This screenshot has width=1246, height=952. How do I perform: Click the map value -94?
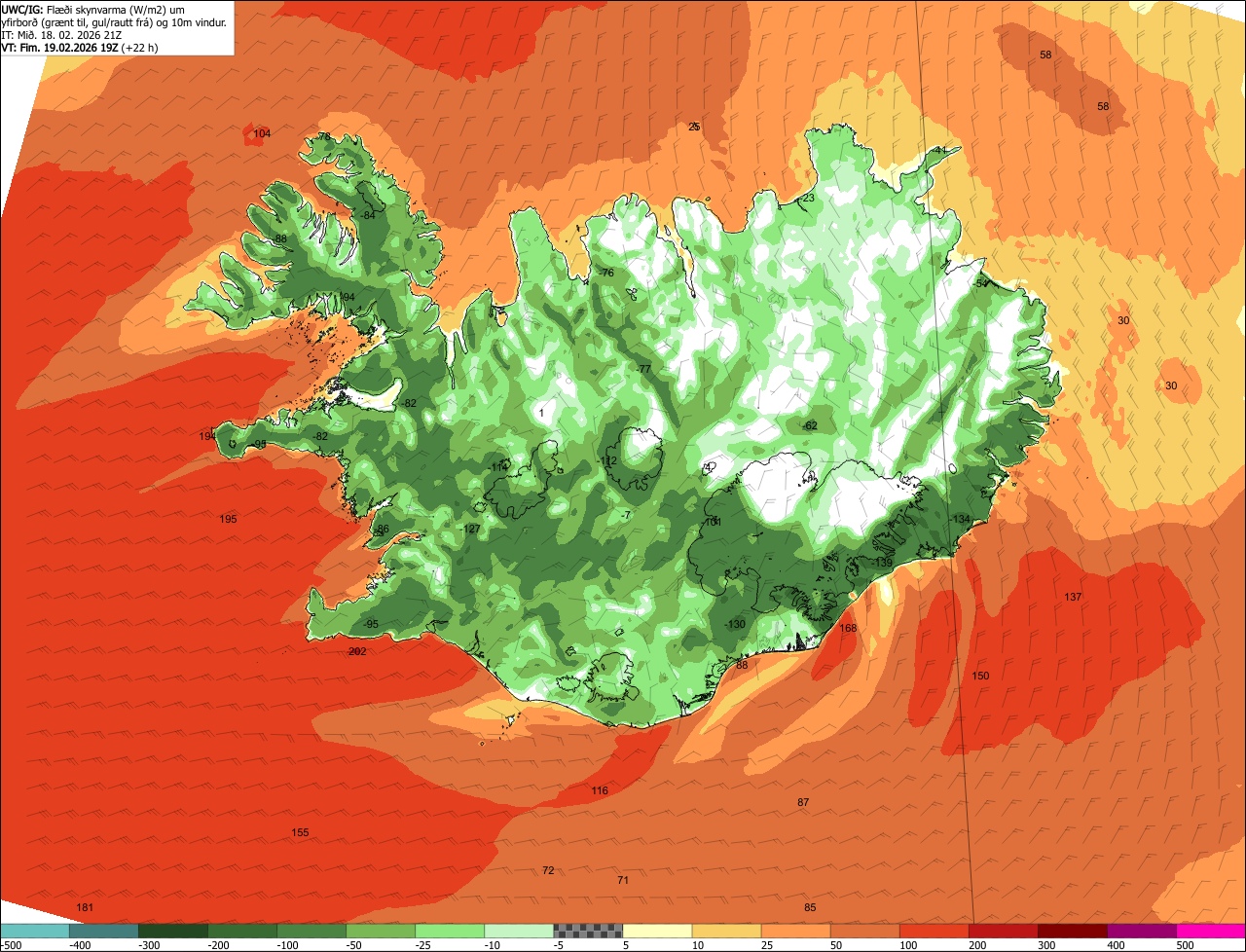tap(347, 297)
